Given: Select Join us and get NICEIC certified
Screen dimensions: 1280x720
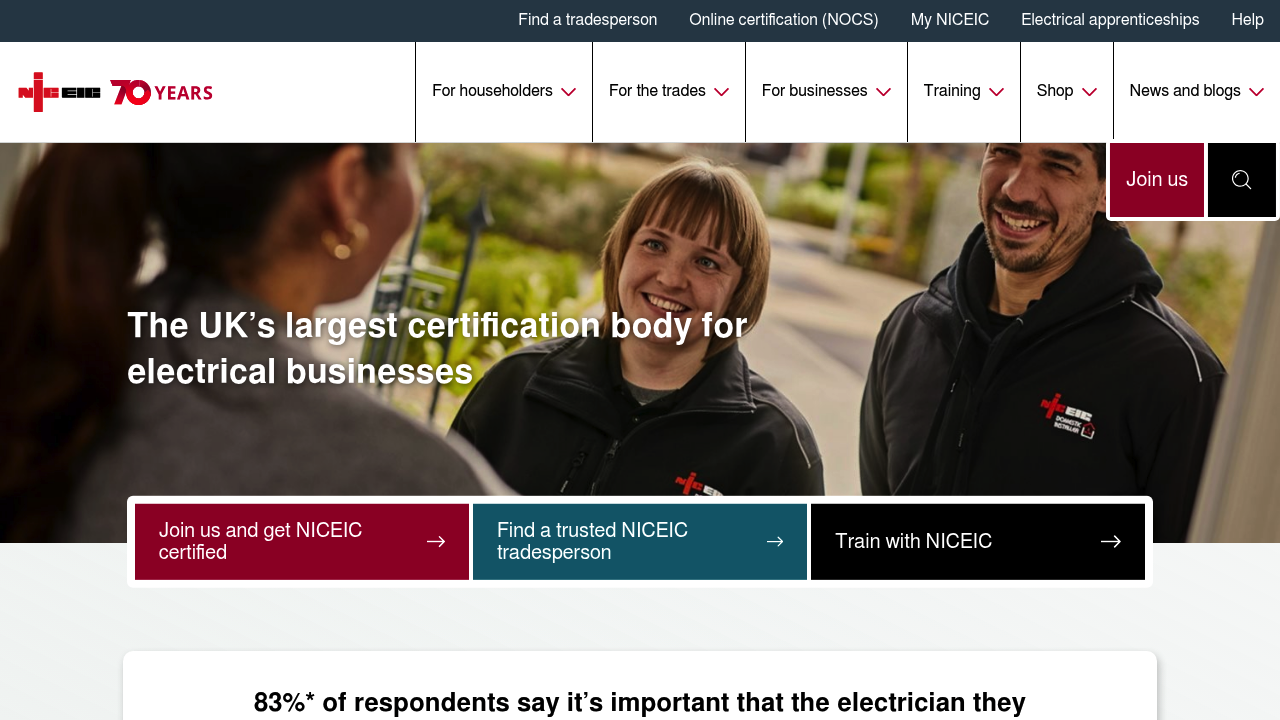Looking at the screenshot, I should tap(302, 542).
